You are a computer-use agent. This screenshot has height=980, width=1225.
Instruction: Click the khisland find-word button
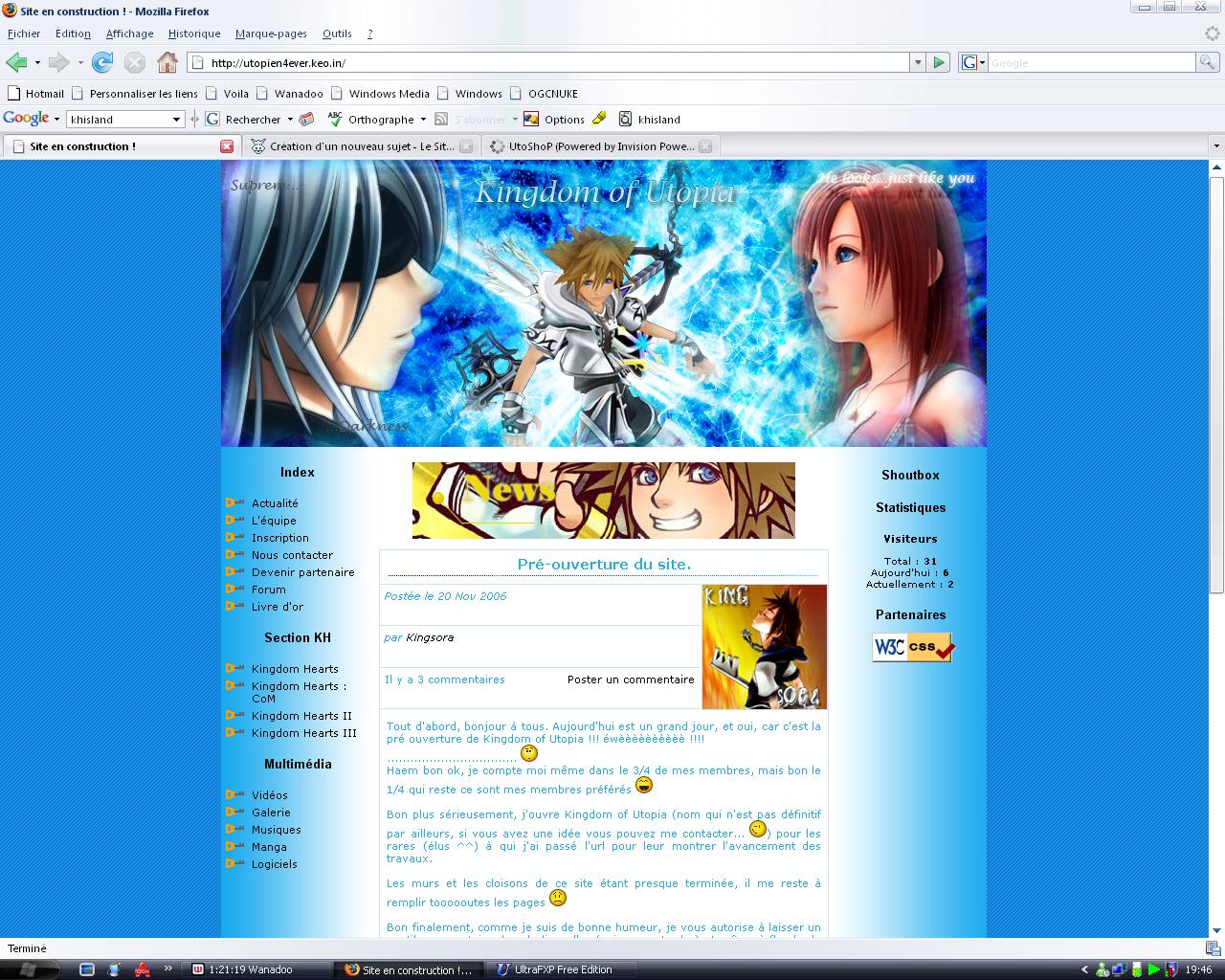[x=649, y=120]
